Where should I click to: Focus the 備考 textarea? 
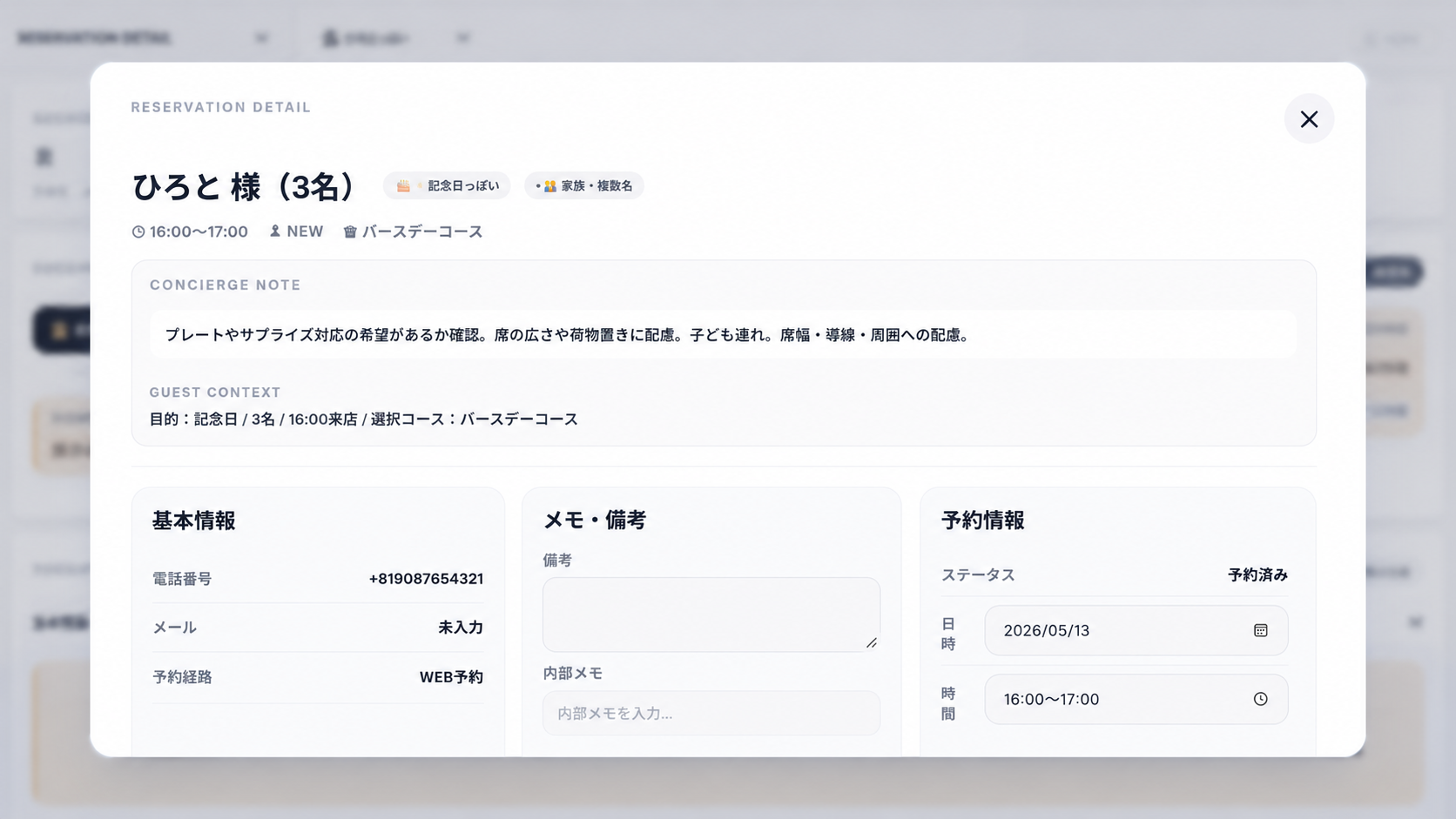point(711,614)
